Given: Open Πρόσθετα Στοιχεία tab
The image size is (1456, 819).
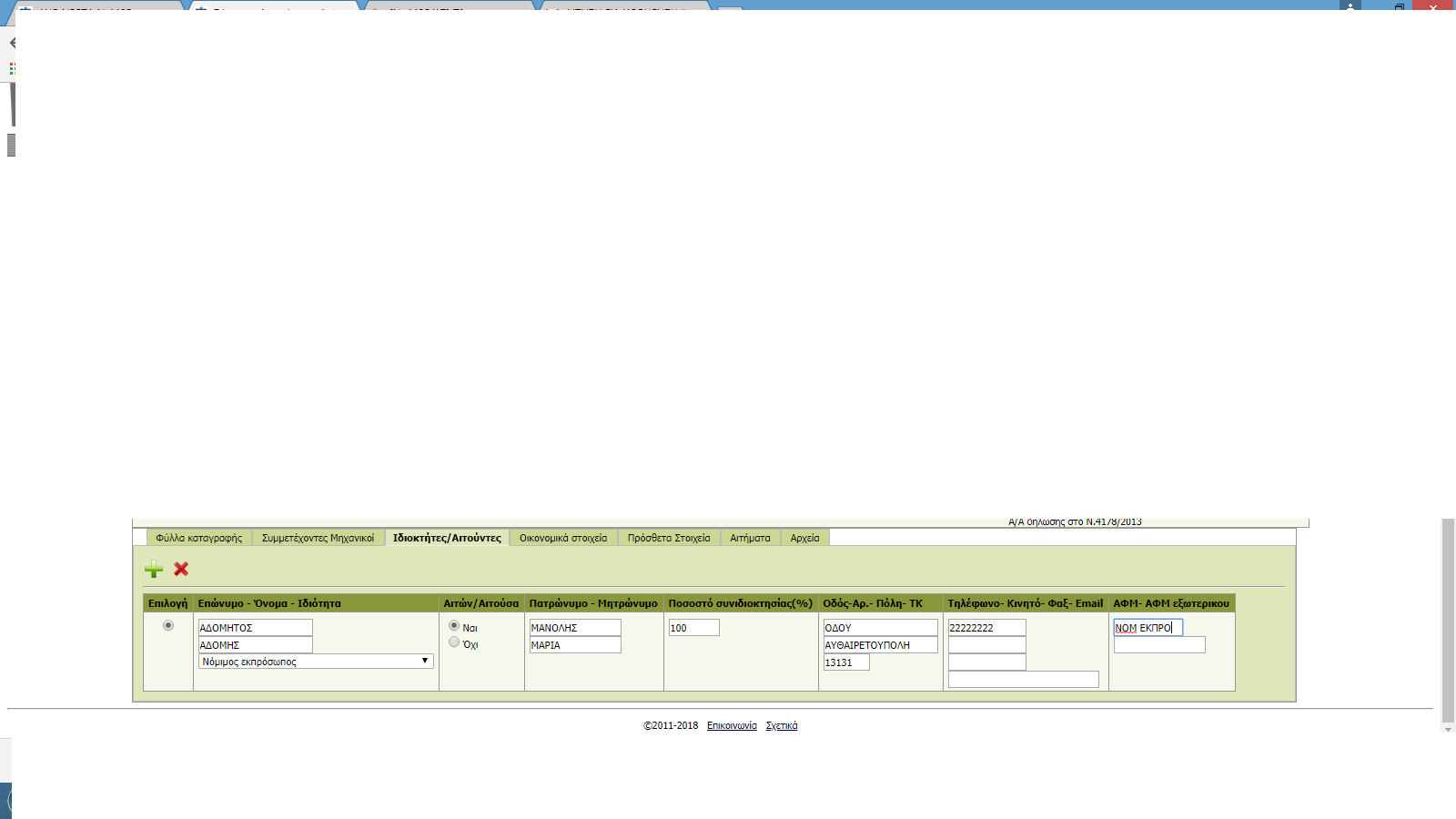Looking at the screenshot, I should click(669, 538).
